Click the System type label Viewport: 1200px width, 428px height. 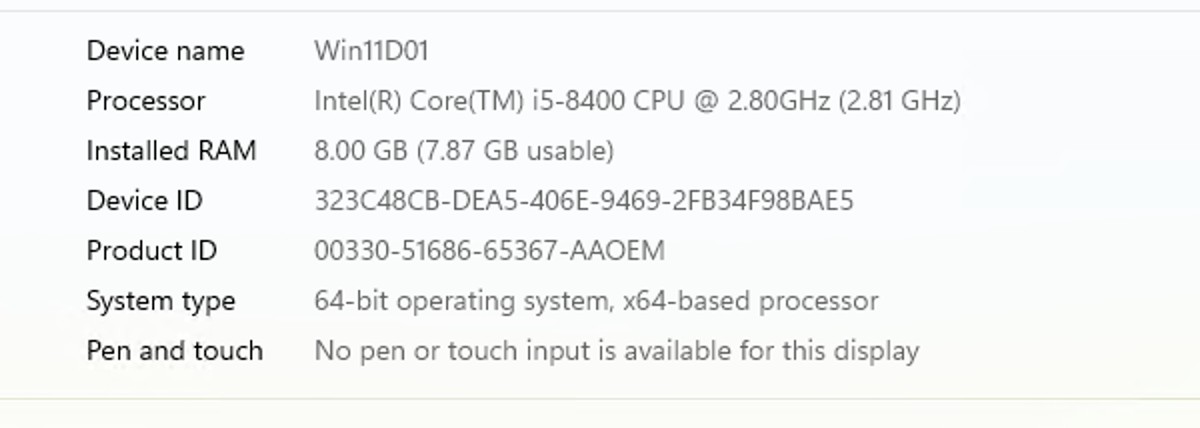[161, 301]
